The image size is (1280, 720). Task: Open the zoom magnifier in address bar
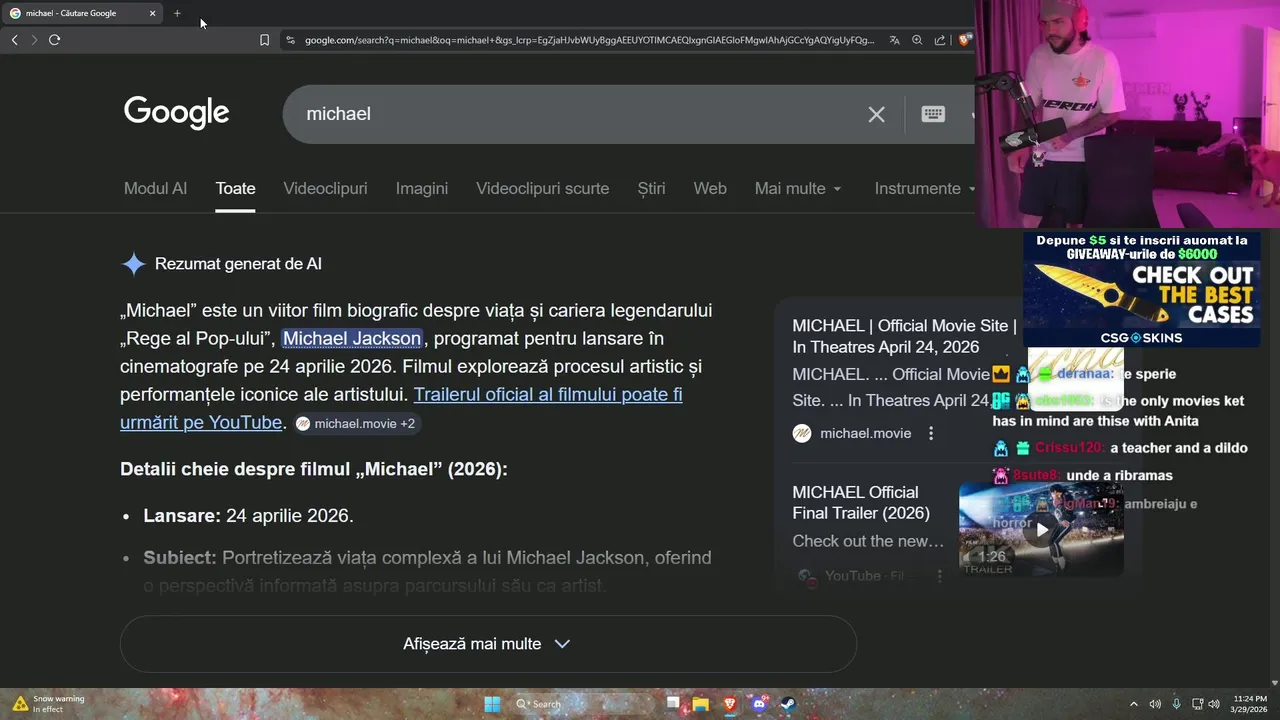(x=917, y=40)
